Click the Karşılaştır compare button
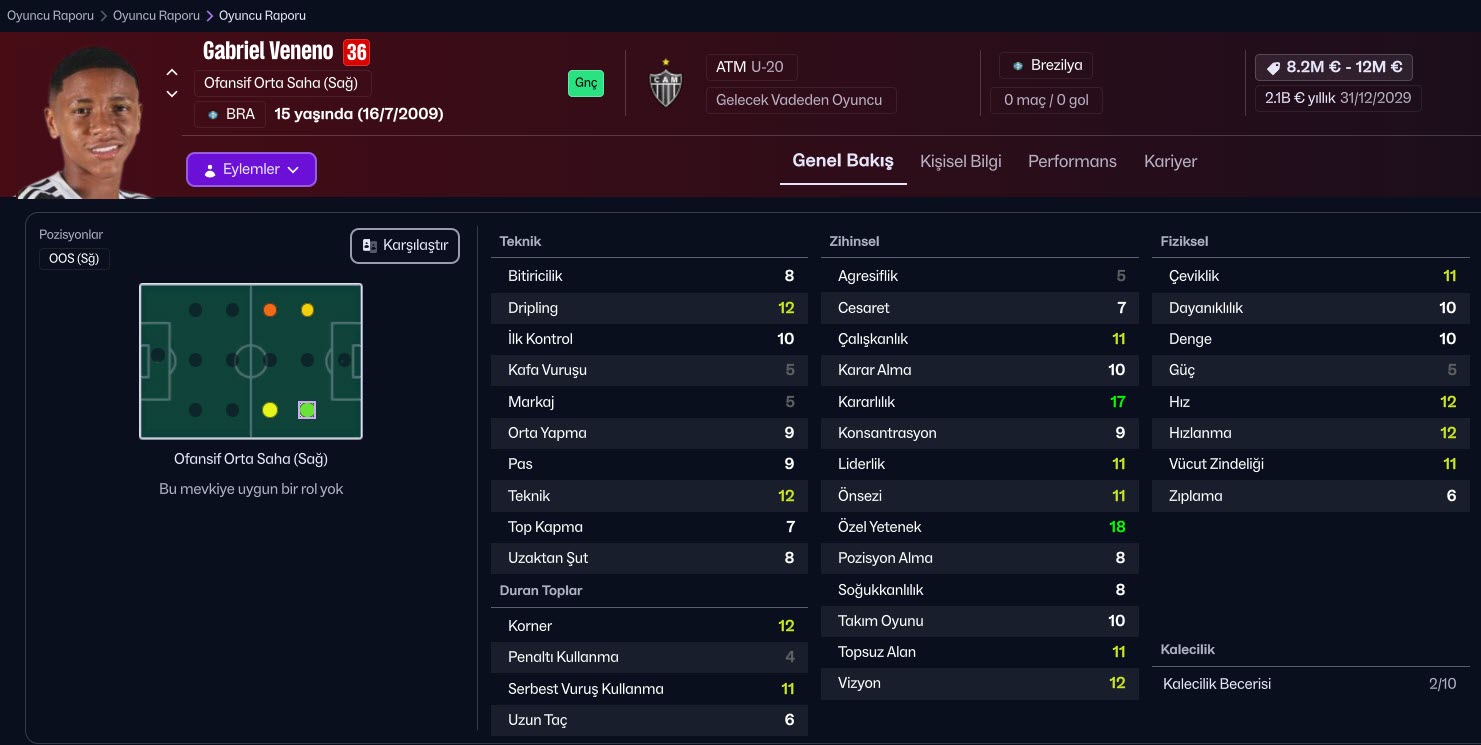 405,246
